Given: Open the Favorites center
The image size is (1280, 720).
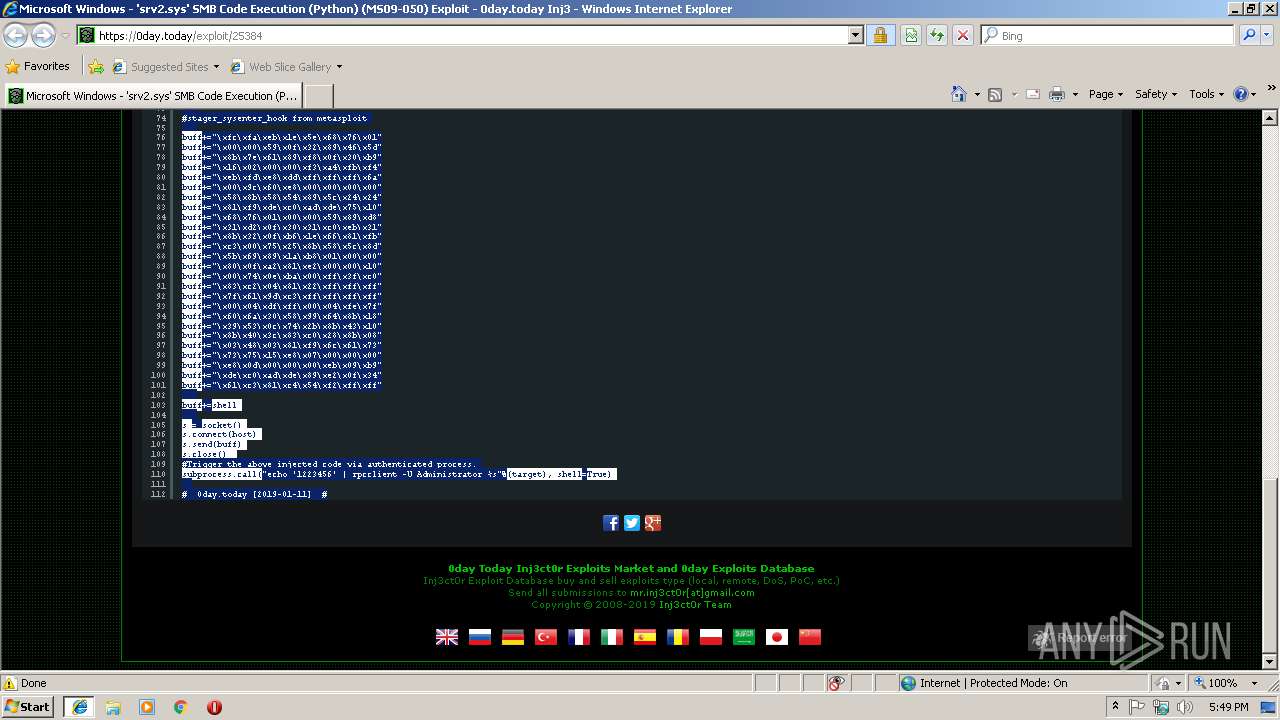Looking at the screenshot, I should tap(38, 66).
